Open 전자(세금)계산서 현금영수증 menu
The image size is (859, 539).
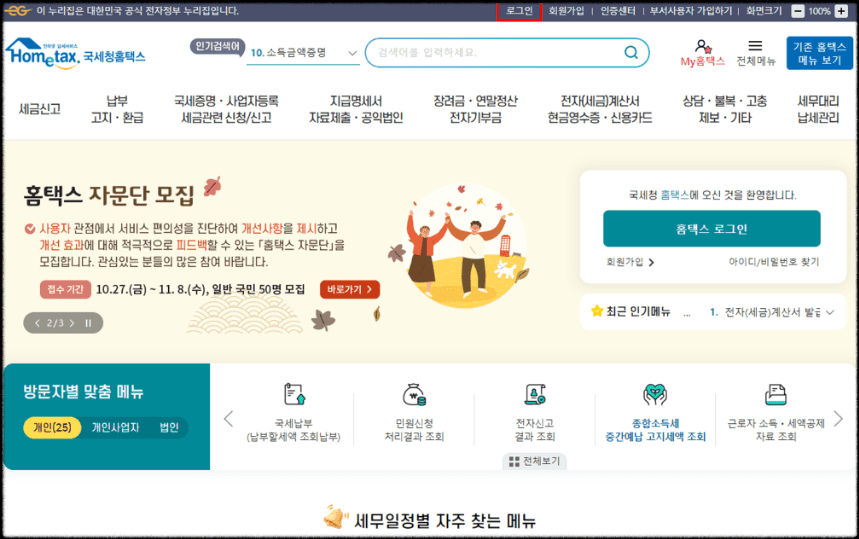point(600,109)
